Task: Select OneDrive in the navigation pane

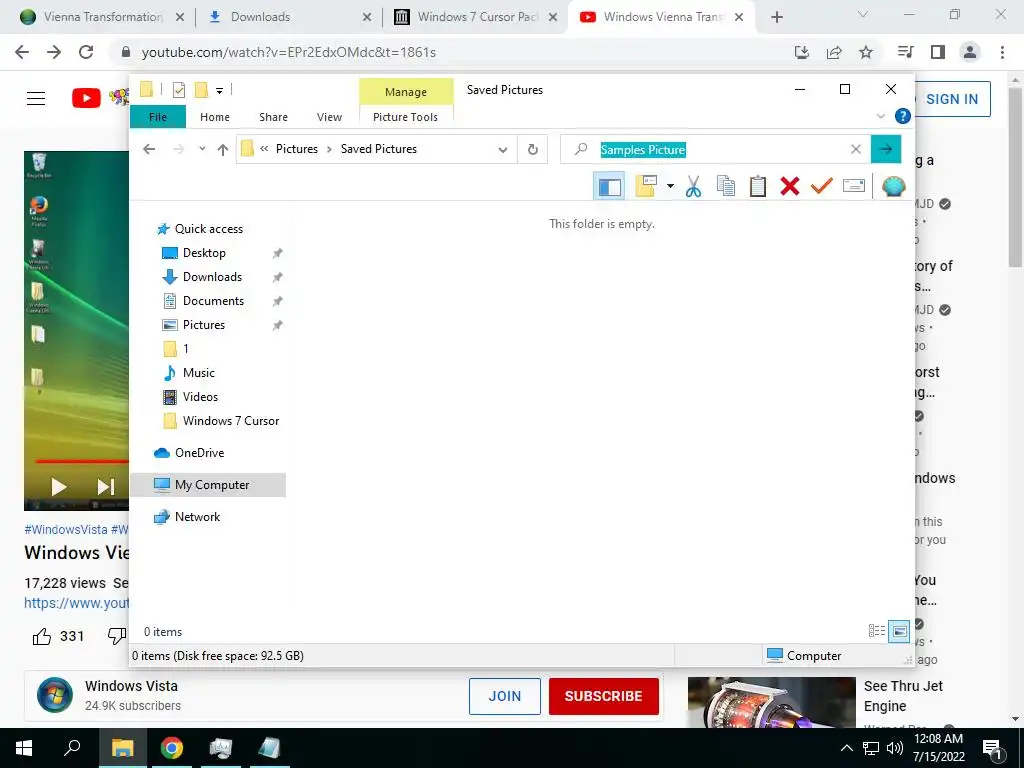Action: [x=199, y=453]
